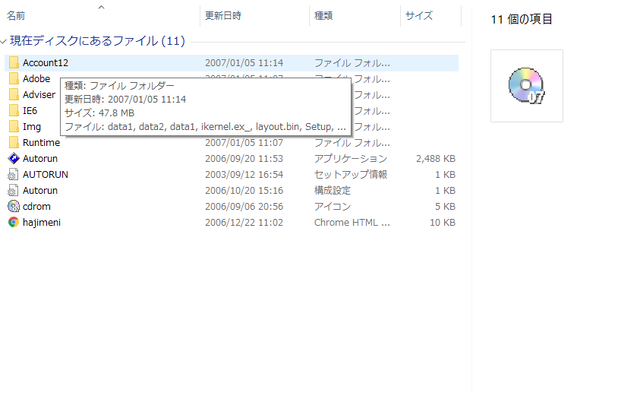
Task: Select the Img folder icon
Action: (x=13, y=127)
